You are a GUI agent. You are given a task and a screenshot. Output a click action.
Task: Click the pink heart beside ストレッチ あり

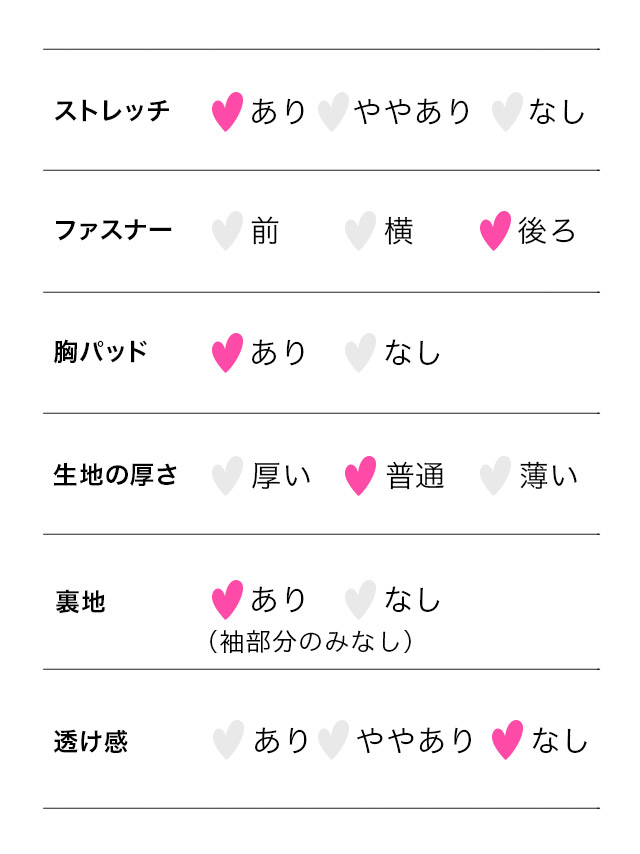pos(228,112)
